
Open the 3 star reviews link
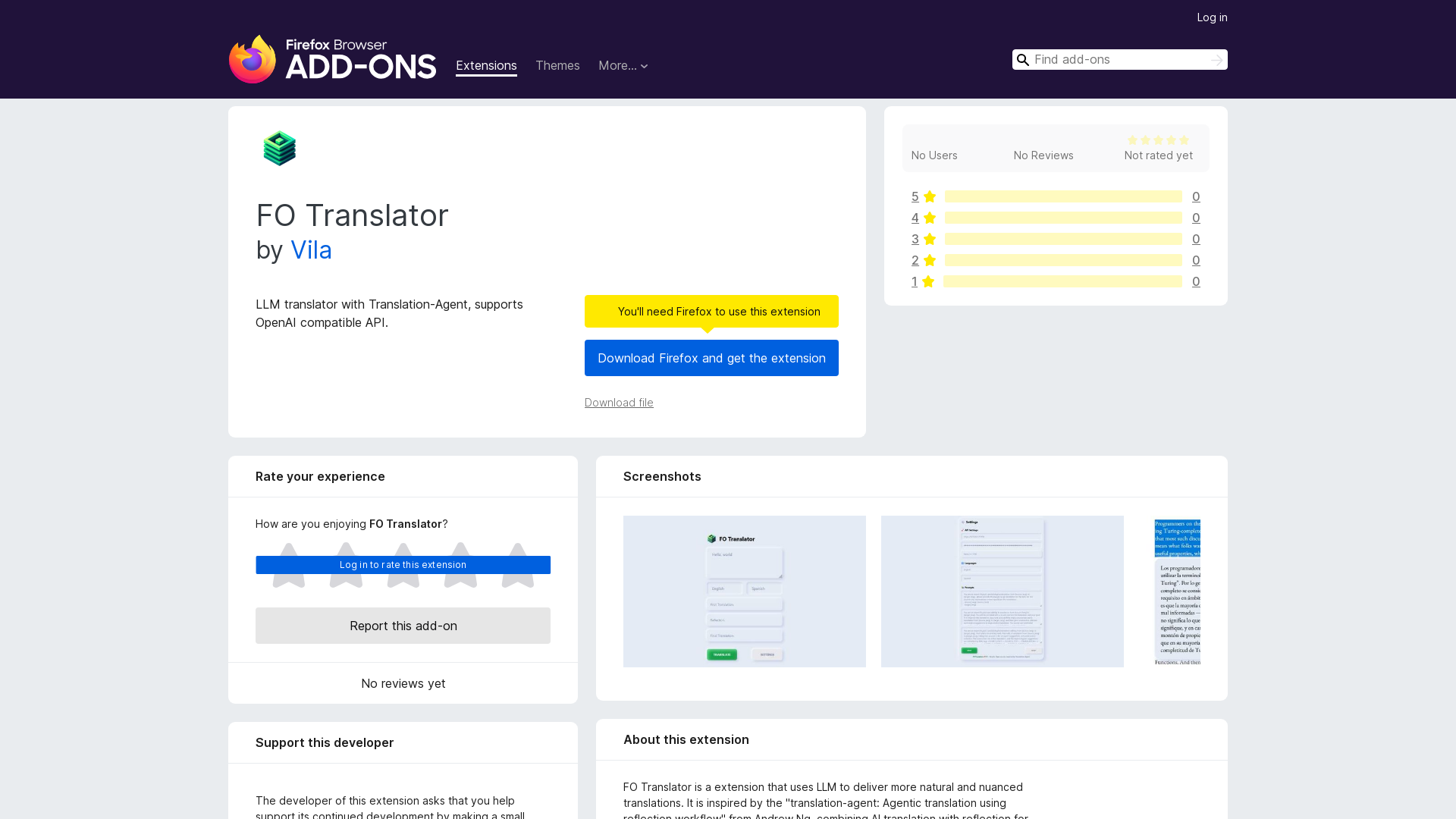point(915,239)
